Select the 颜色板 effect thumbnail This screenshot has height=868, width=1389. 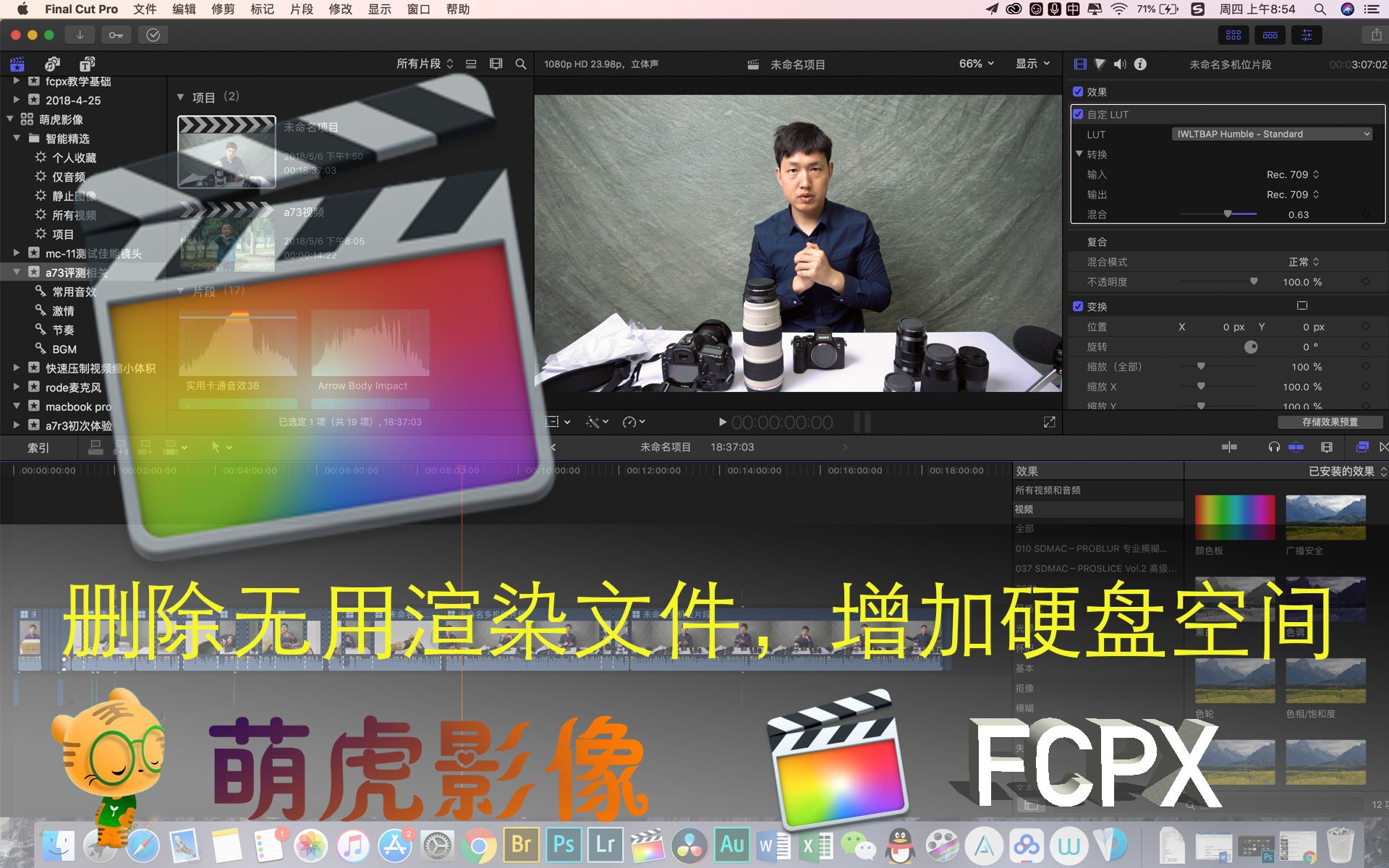click(1234, 517)
